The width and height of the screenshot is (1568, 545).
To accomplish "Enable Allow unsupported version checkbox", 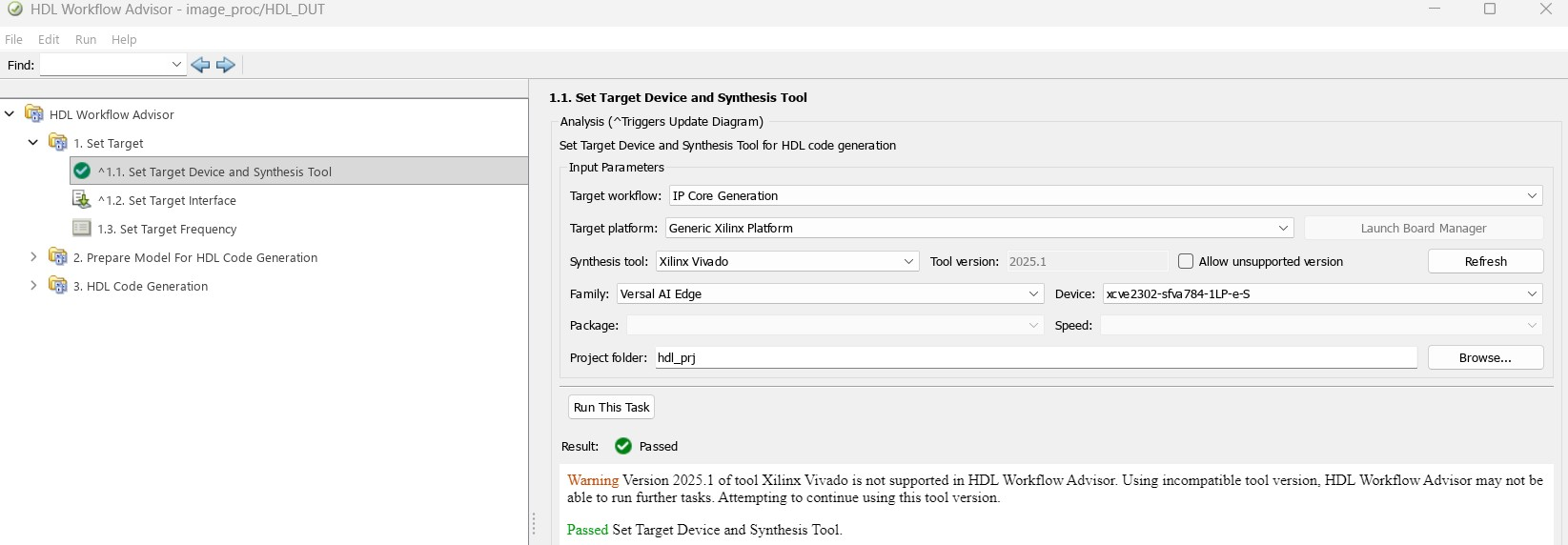I will coord(1186,261).
